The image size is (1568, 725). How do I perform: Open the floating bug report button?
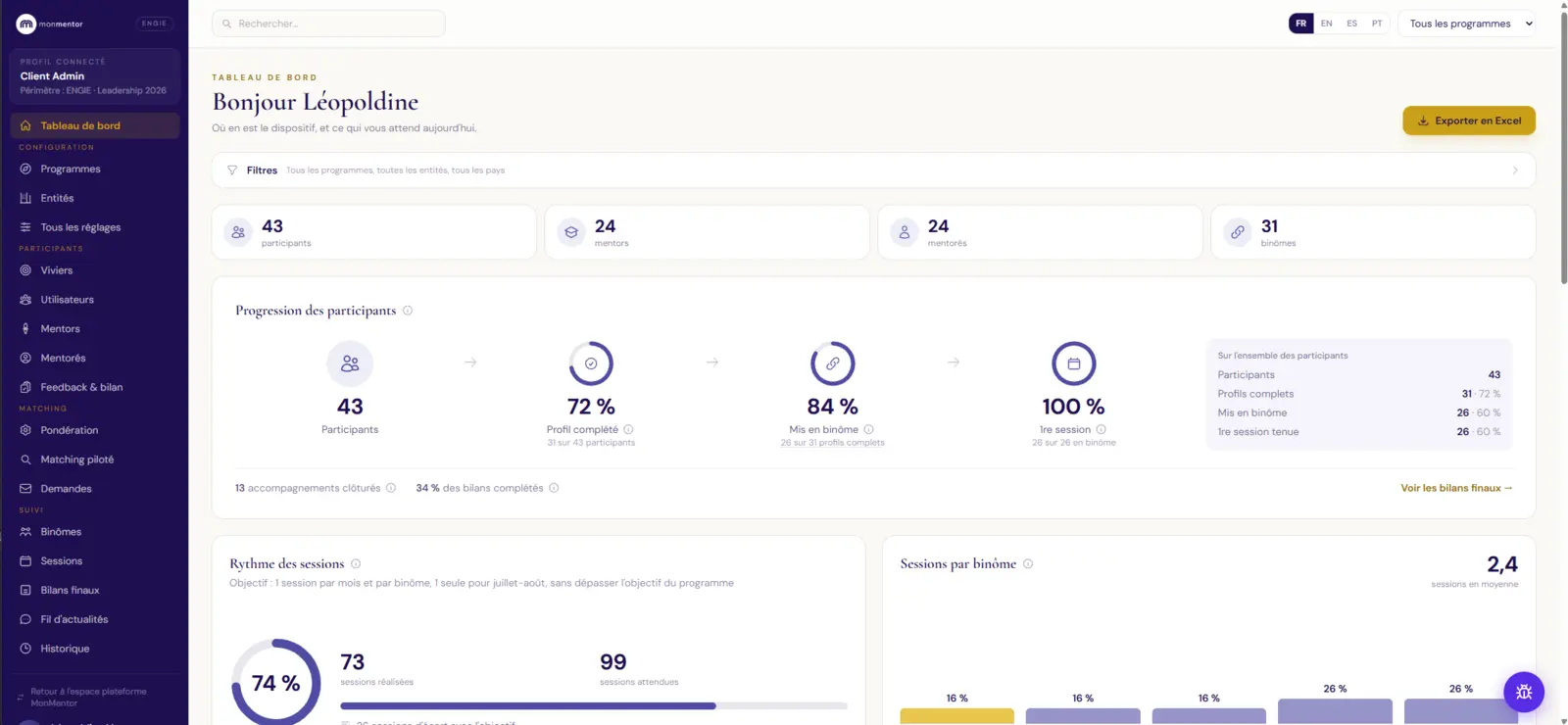pyautogui.click(x=1524, y=692)
